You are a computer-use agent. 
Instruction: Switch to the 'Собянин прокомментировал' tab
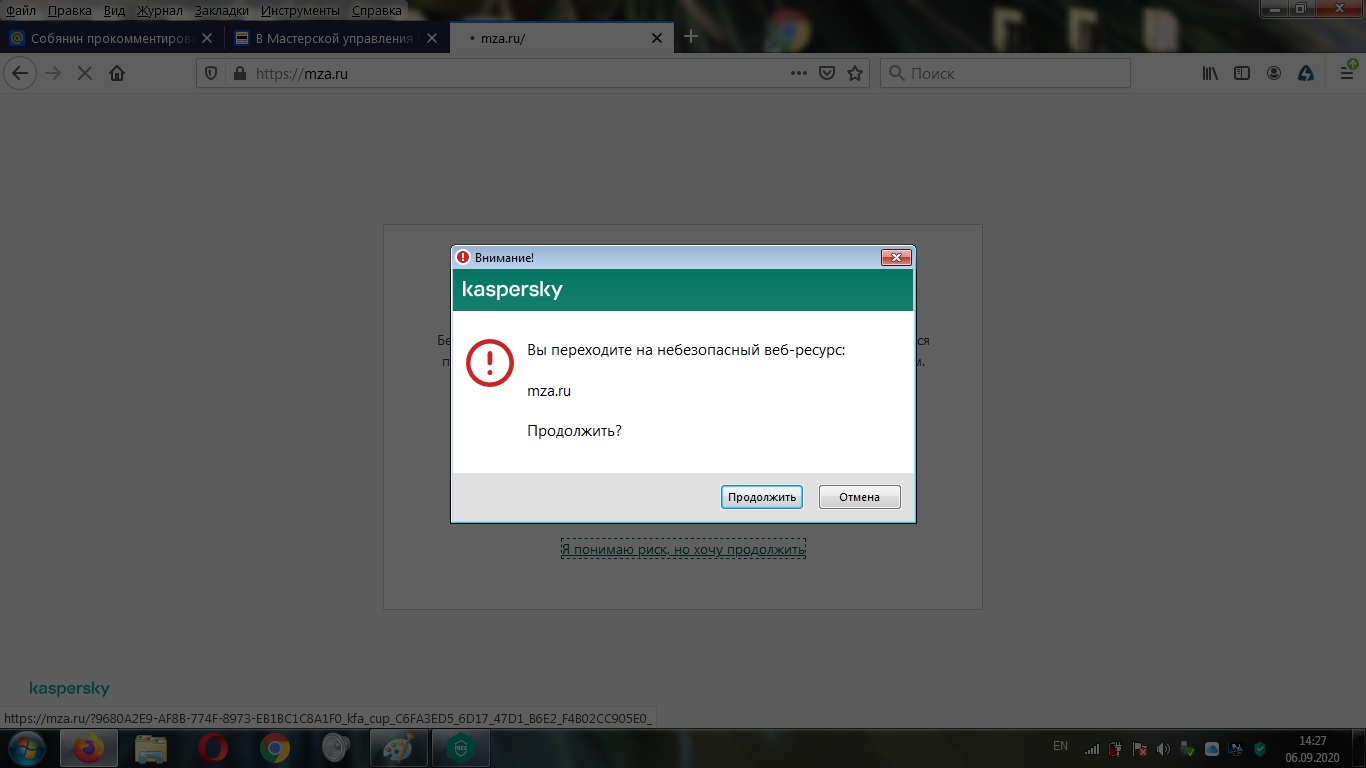[x=110, y=38]
